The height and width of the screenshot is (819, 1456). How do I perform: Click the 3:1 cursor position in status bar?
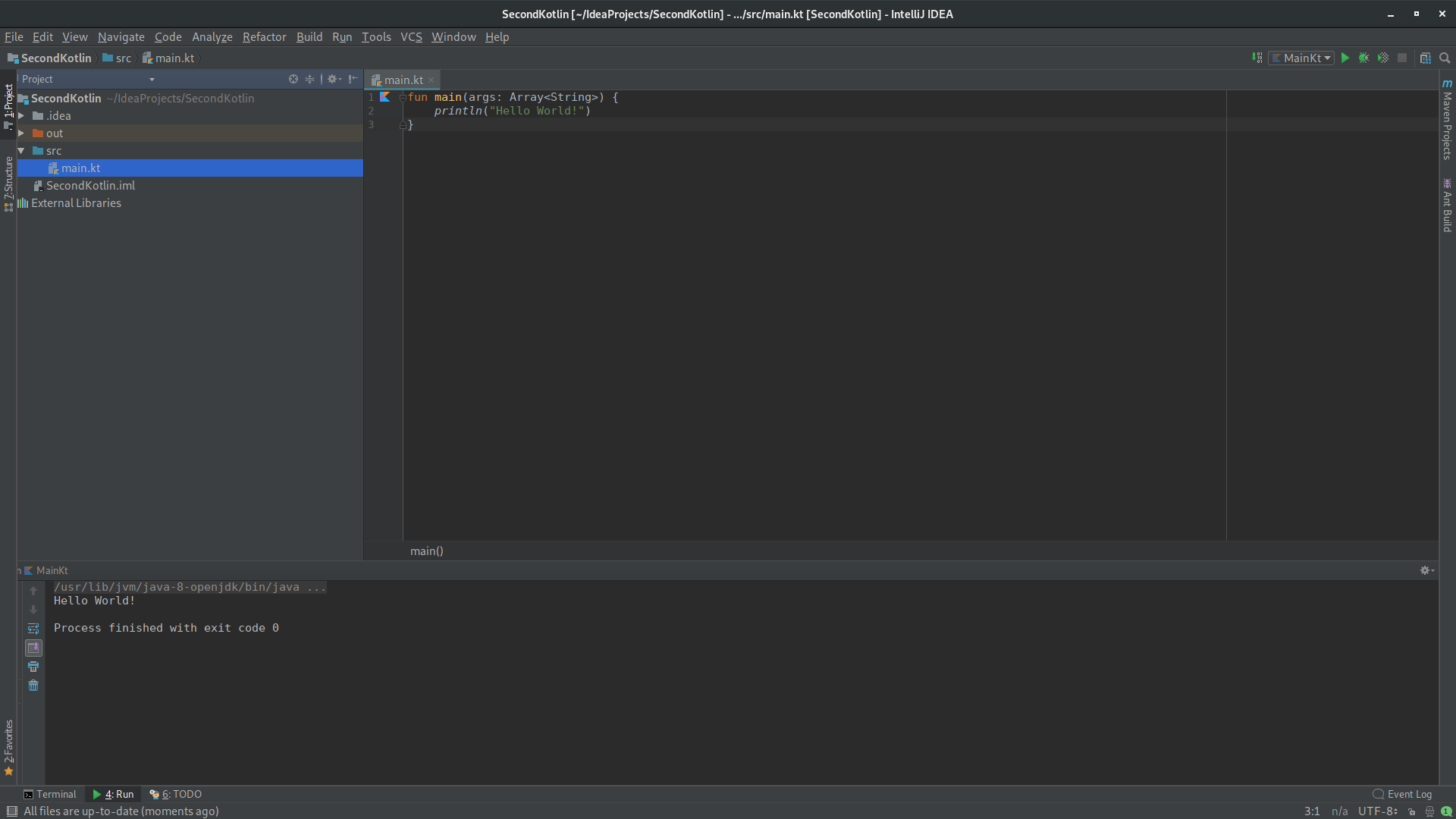click(1312, 811)
